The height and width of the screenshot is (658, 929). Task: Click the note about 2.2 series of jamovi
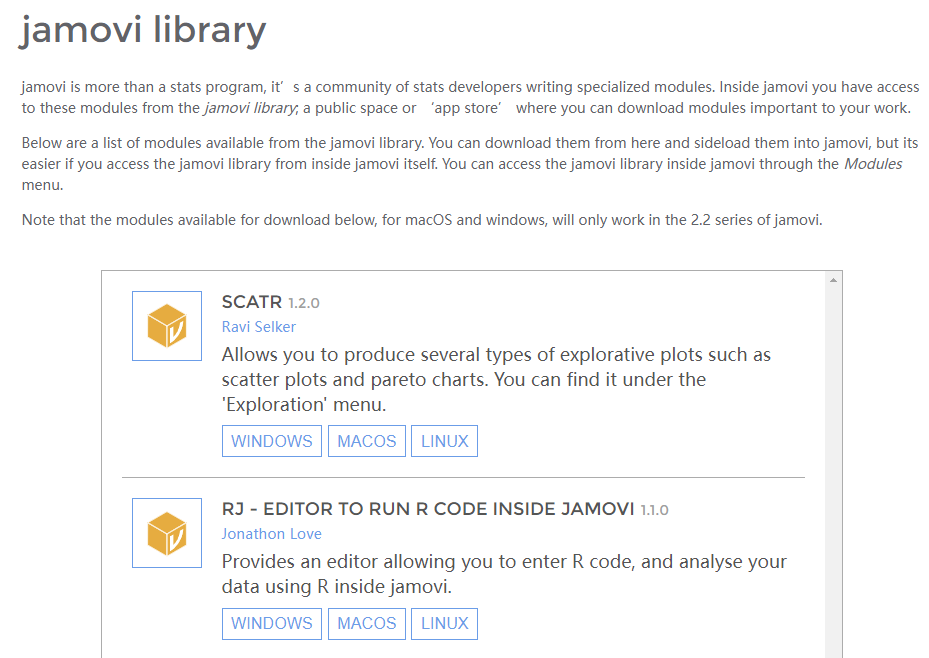coord(422,220)
